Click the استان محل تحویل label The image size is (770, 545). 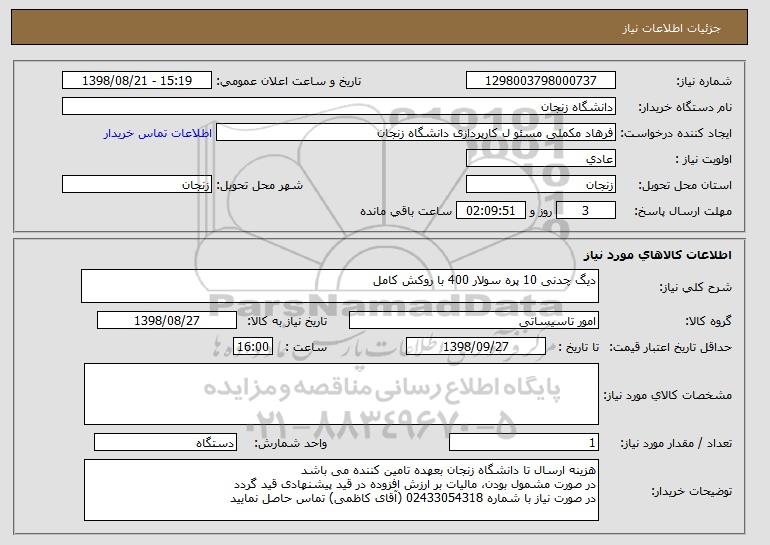point(685,185)
